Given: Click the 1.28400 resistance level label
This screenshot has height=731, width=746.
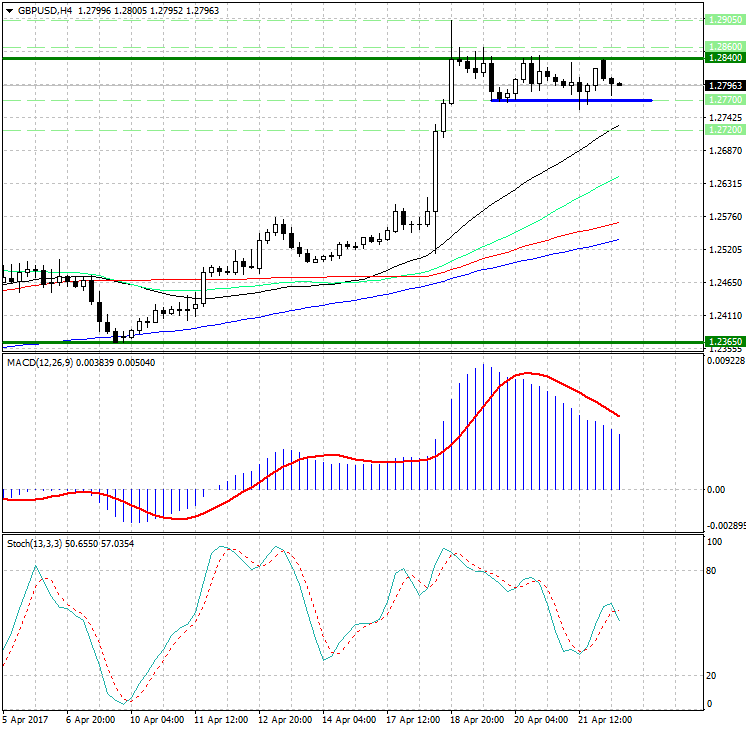Looking at the screenshot, I should coord(725,58).
